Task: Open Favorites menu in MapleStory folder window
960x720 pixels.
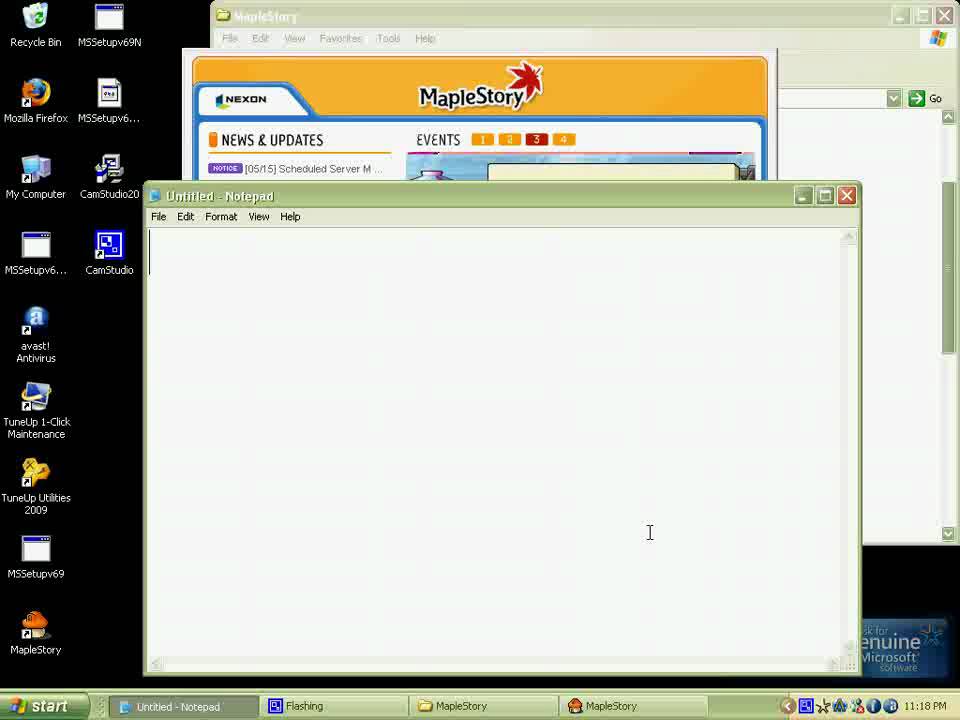Action: 340,39
